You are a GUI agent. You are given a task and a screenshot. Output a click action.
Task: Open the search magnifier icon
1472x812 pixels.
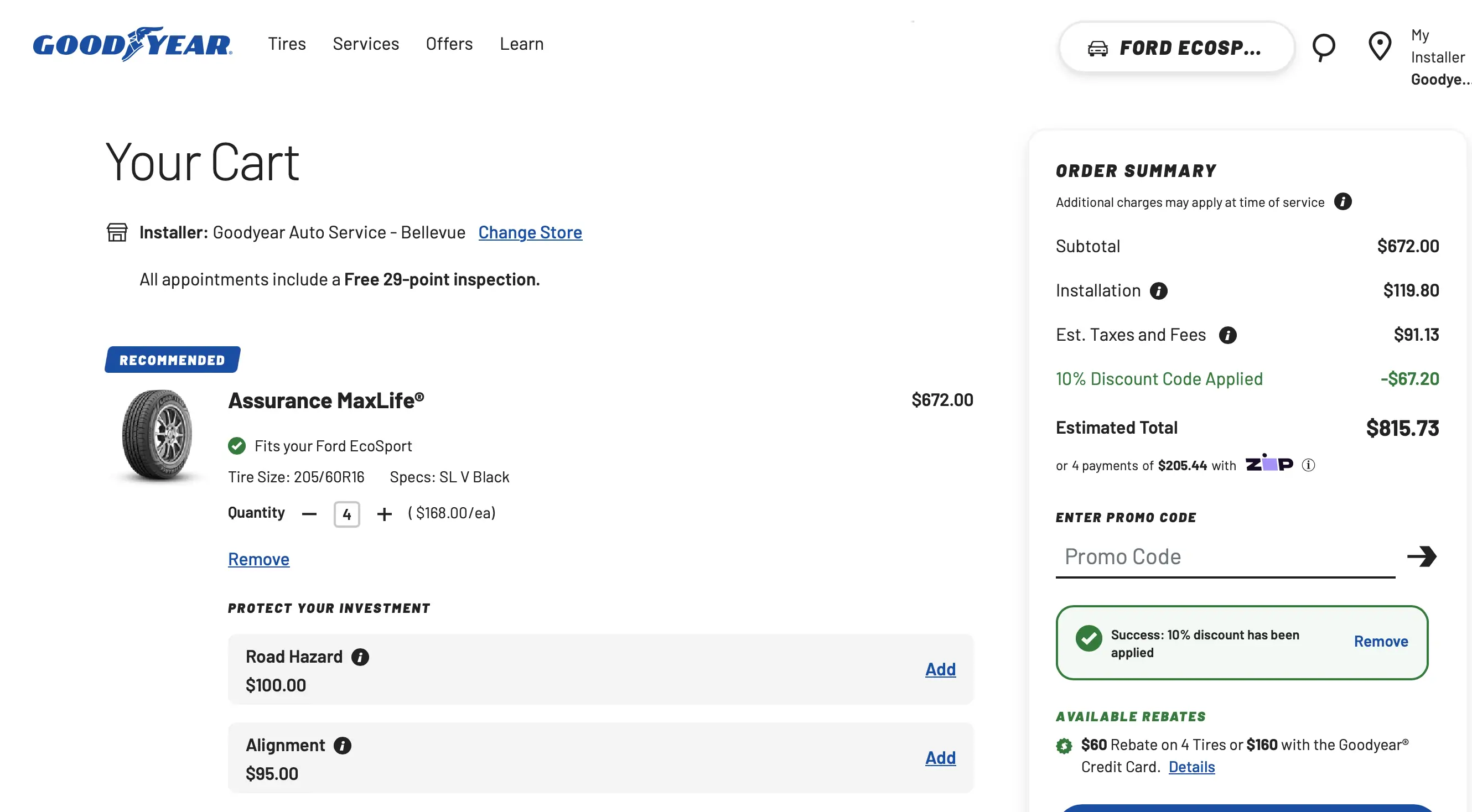tap(1325, 47)
